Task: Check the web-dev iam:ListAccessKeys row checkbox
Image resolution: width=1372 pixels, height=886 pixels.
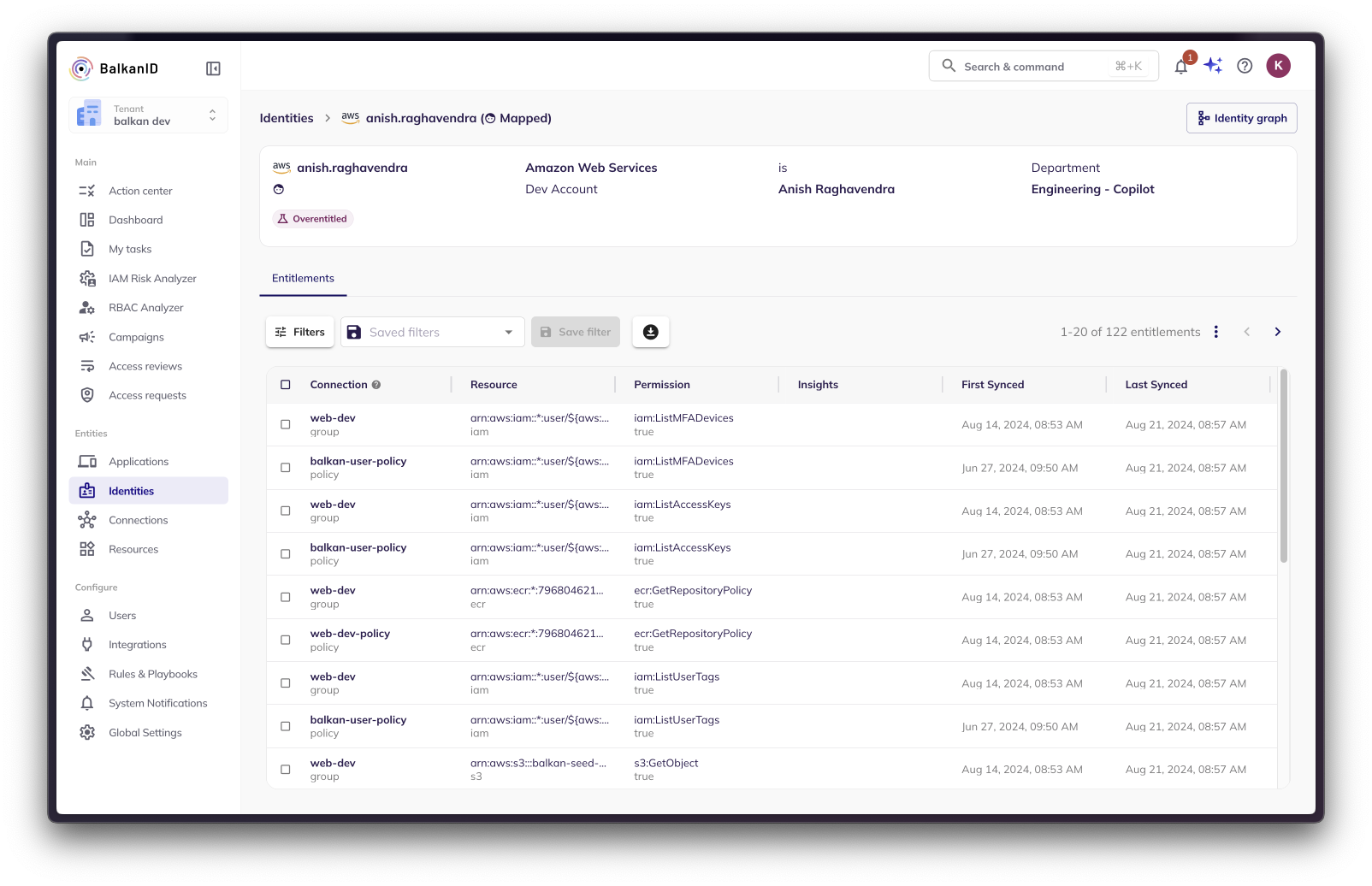Action: pos(286,511)
